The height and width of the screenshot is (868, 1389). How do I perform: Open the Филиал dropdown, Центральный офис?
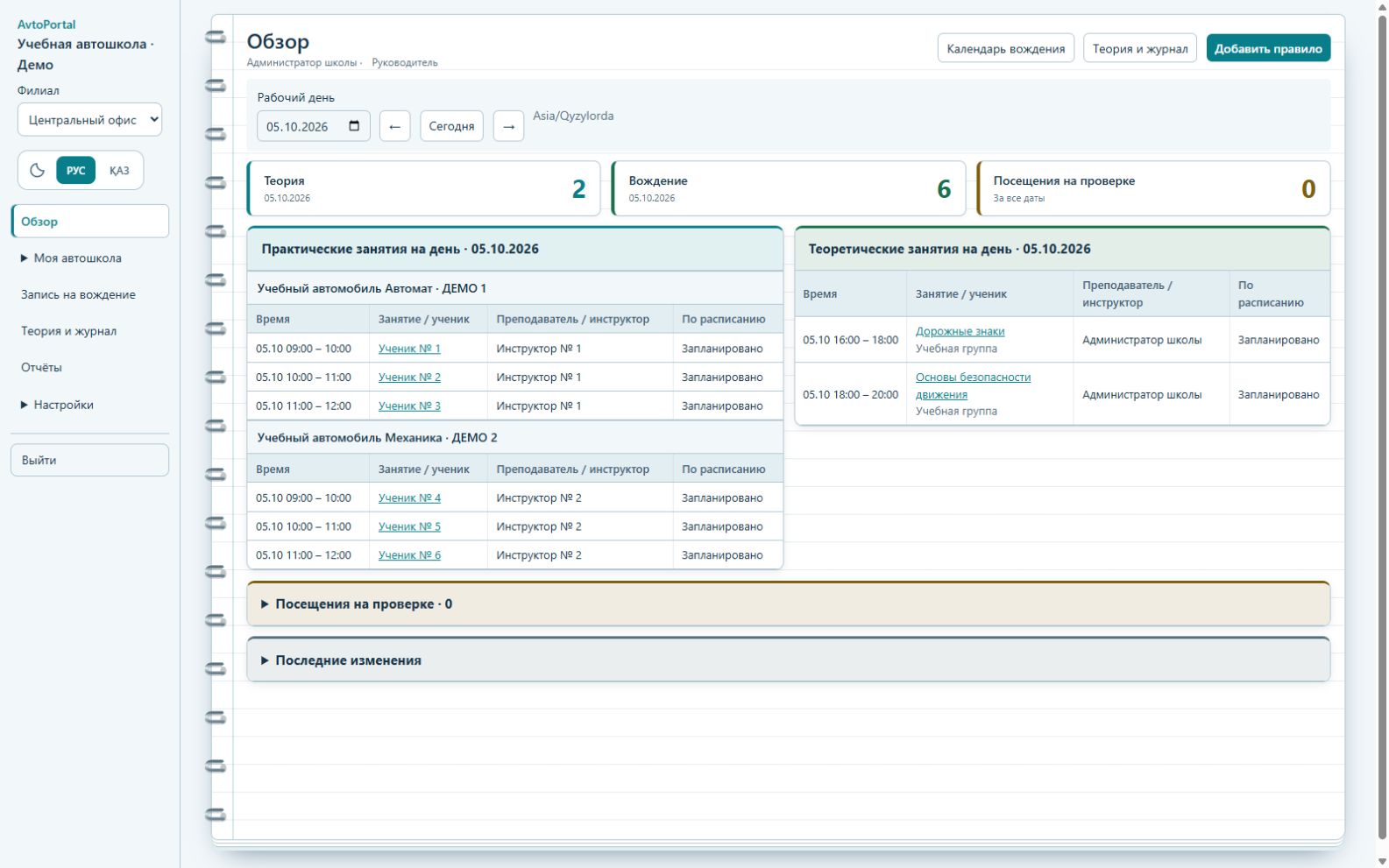click(89, 120)
